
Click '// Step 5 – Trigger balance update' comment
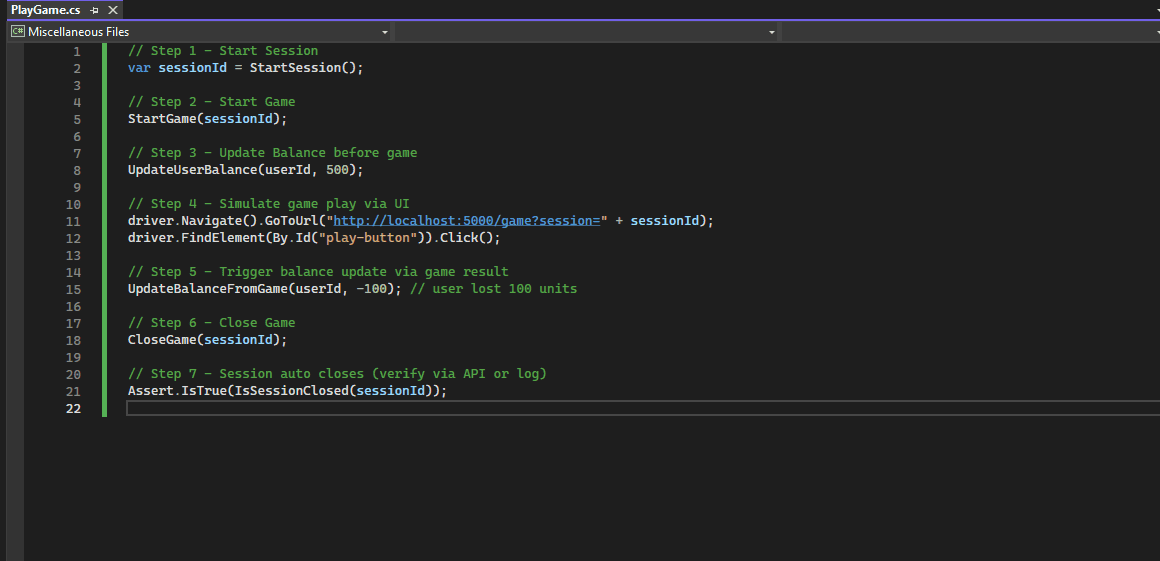coord(318,272)
